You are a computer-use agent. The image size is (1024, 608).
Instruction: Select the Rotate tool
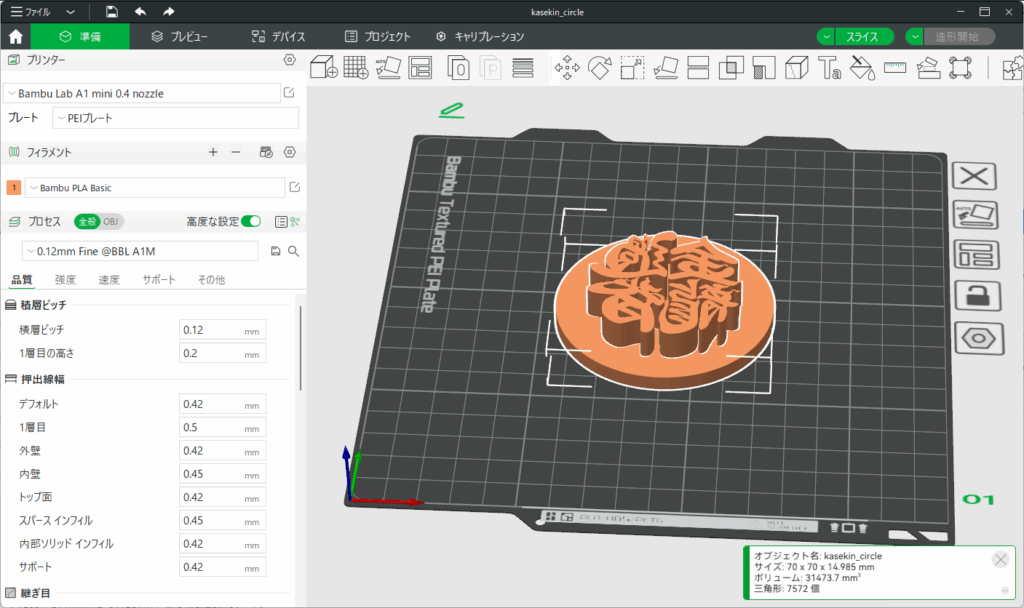pos(600,67)
